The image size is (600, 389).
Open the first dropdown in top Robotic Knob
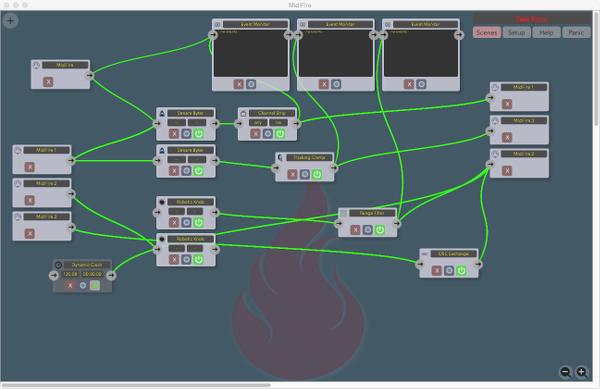click(x=177, y=212)
